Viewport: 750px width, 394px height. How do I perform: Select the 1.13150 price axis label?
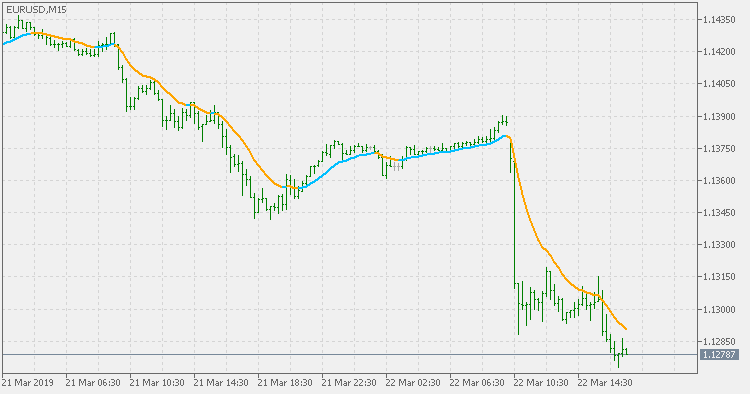point(719,277)
